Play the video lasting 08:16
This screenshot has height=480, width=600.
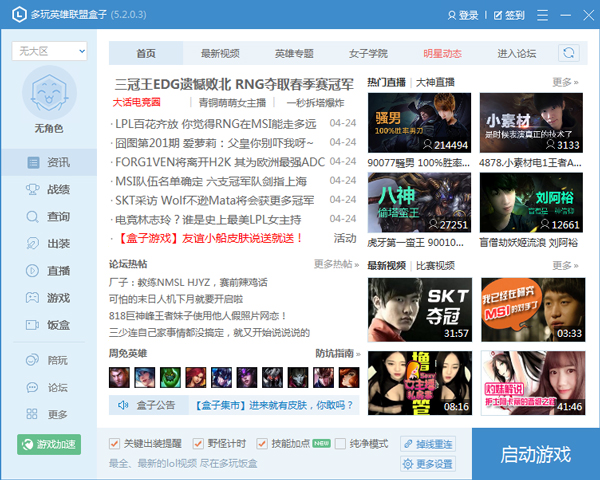tap(420, 383)
